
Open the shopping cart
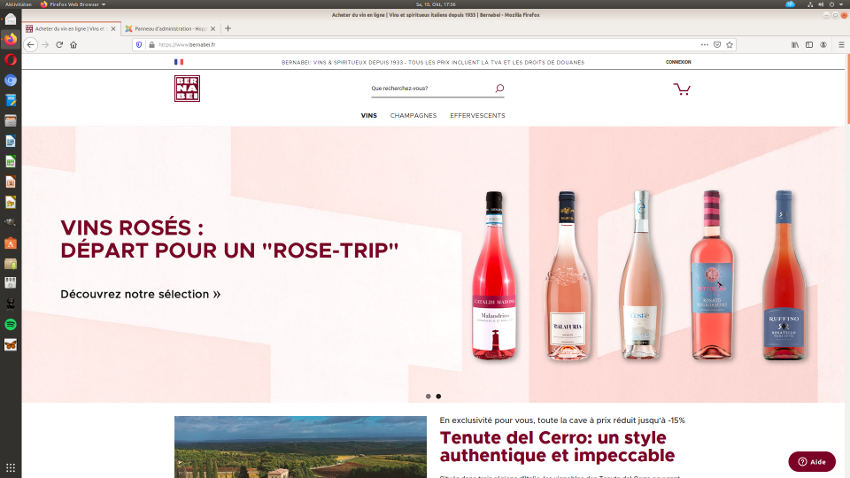tap(682, 89)
